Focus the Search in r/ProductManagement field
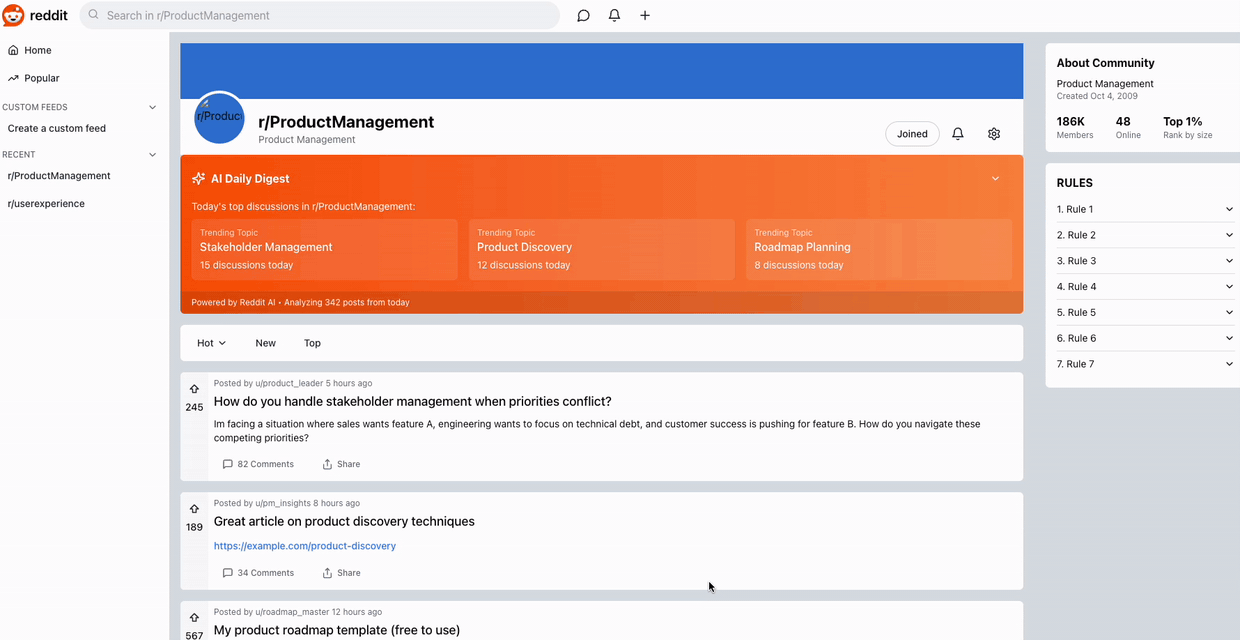 (320, 15)
